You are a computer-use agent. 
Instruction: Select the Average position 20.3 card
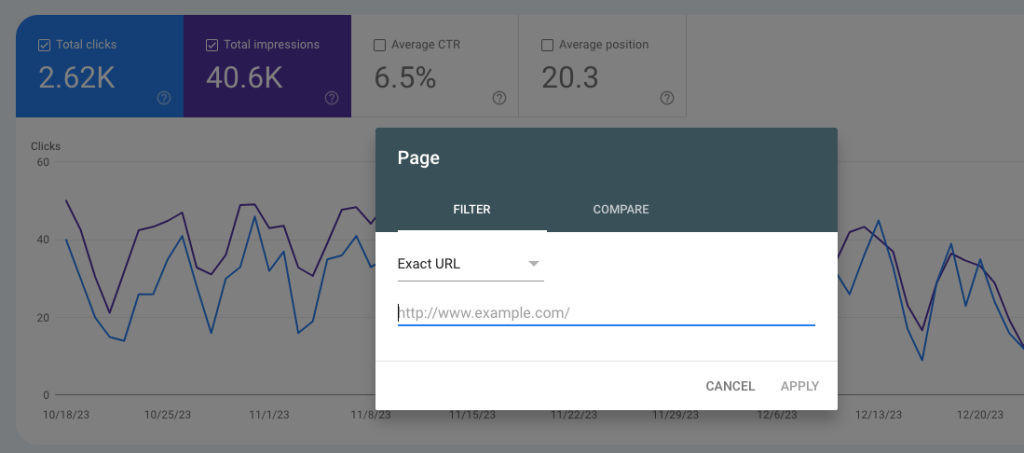tap(603, 66)
